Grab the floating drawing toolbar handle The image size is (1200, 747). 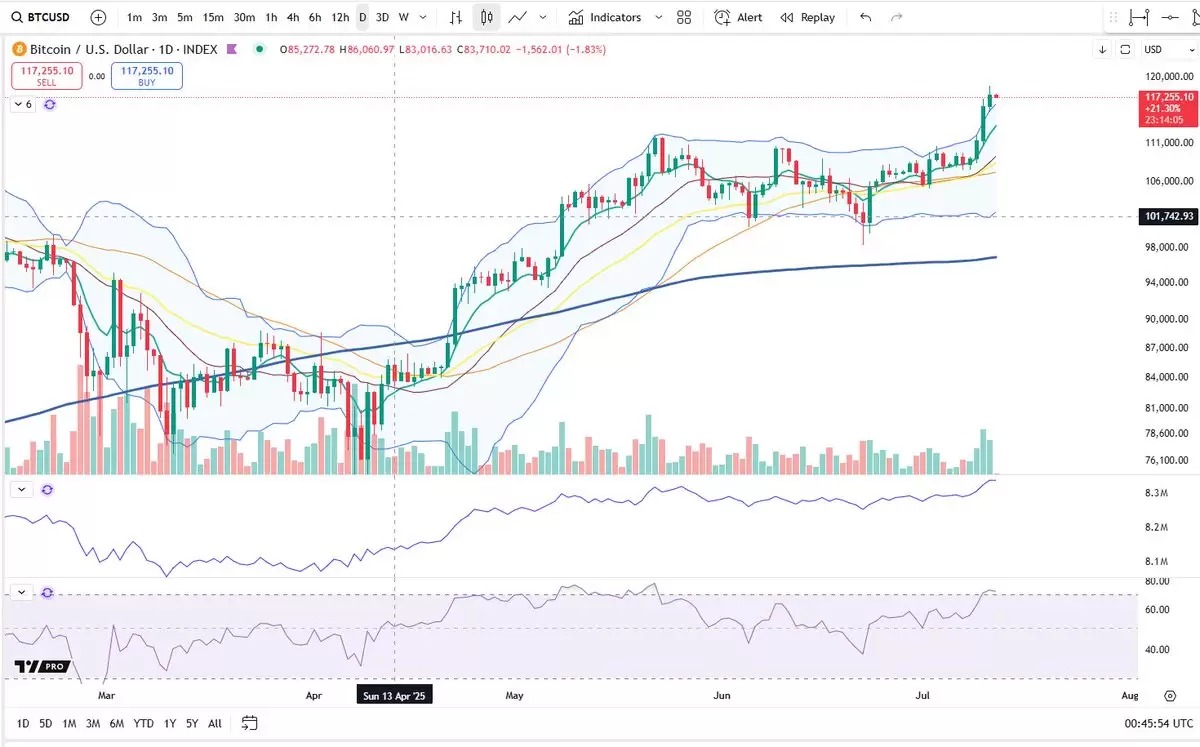click(1113, 17)
